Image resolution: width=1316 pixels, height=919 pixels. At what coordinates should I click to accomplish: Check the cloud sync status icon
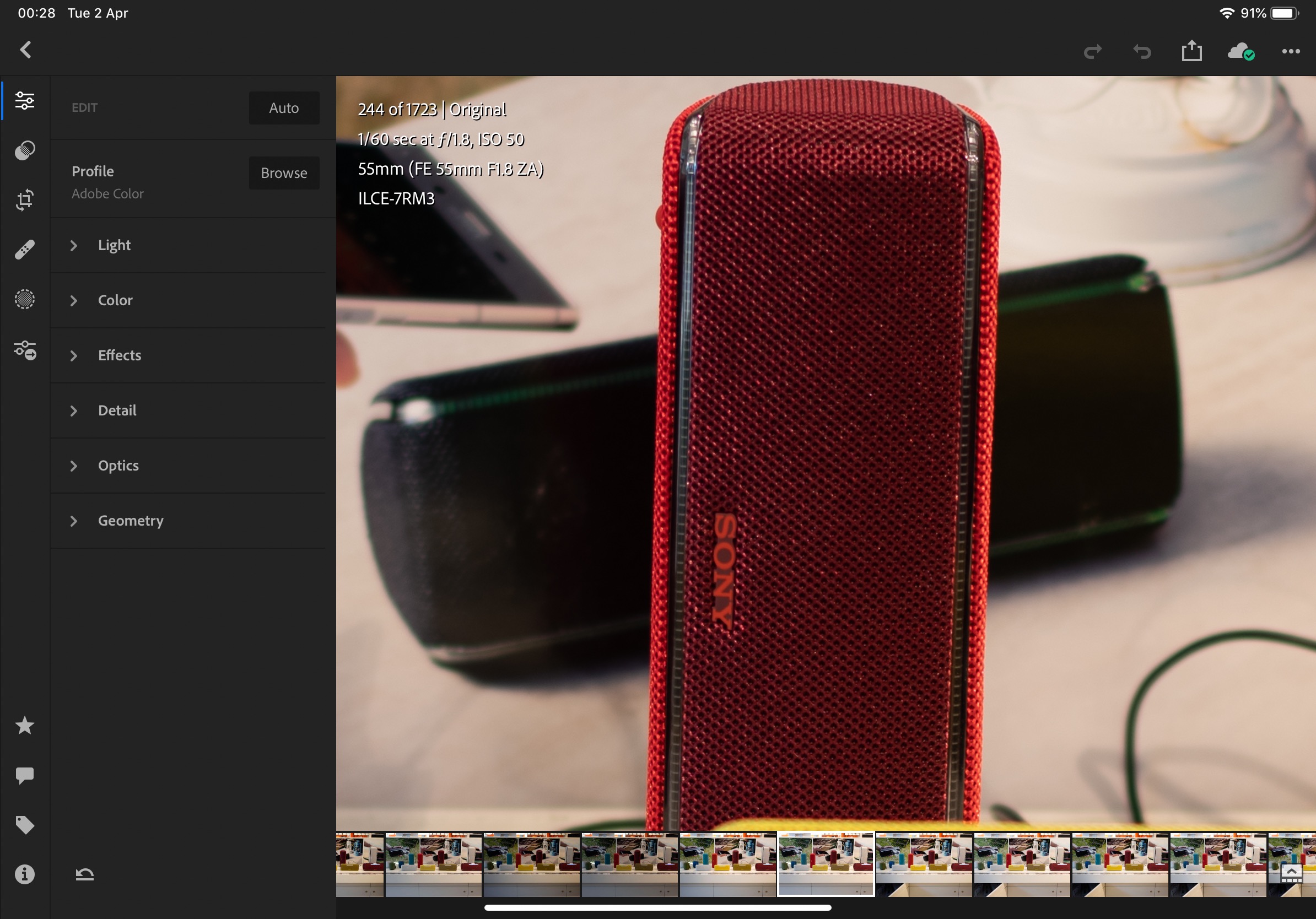(x=1241, y=52)
